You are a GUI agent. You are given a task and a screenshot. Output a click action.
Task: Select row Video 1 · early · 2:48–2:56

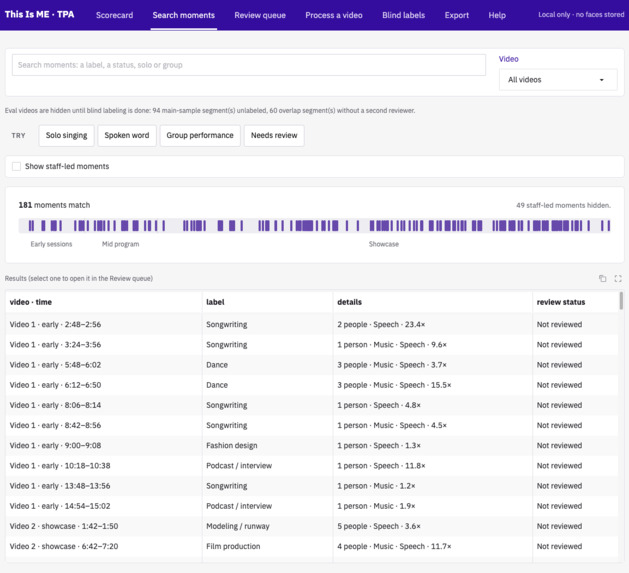coord(312,324)
